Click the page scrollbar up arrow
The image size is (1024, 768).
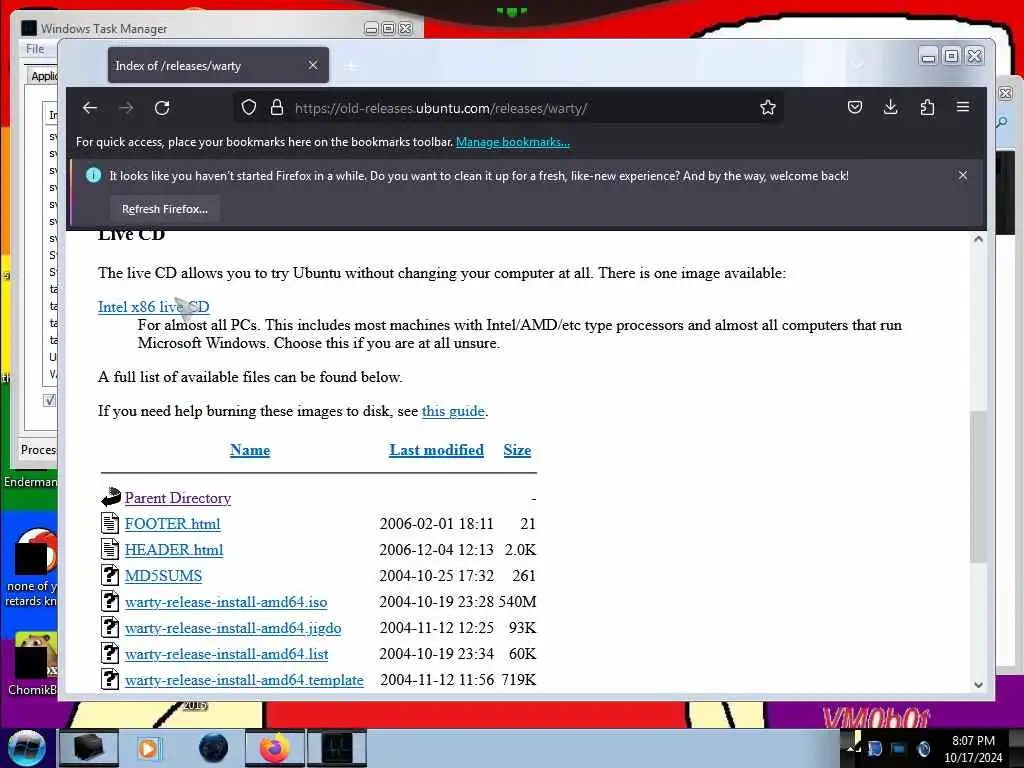click(978, 239)
